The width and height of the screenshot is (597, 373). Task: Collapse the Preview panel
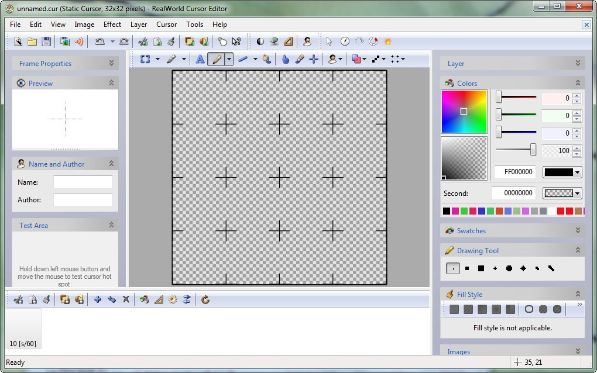click(111, 83)
